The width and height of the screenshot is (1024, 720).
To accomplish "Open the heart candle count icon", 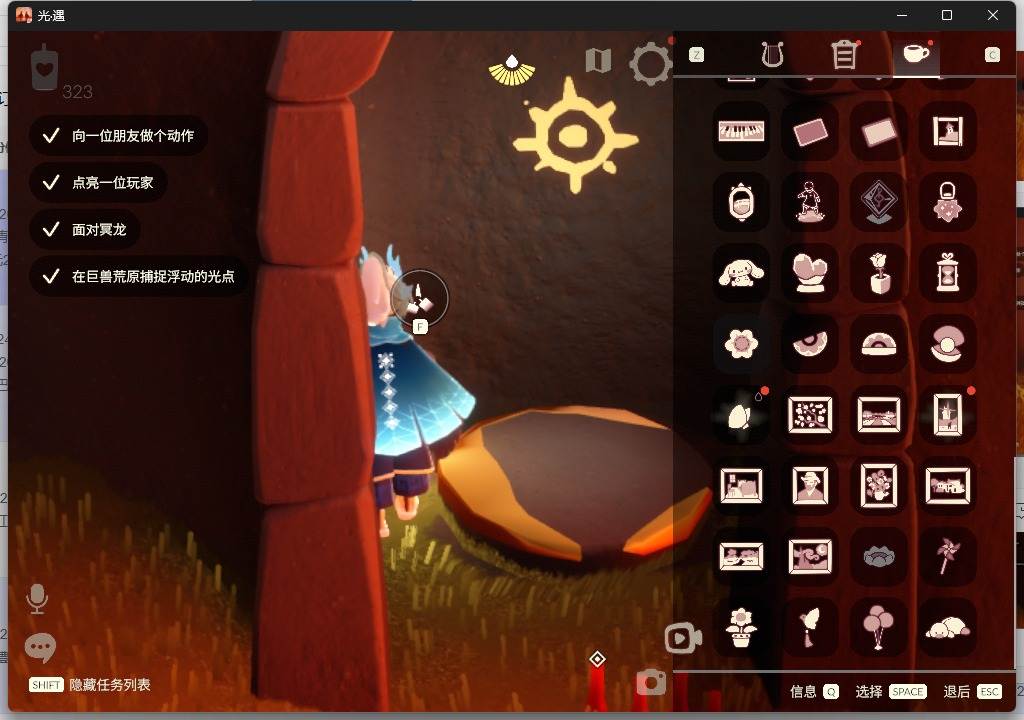I will pos(44,68).
